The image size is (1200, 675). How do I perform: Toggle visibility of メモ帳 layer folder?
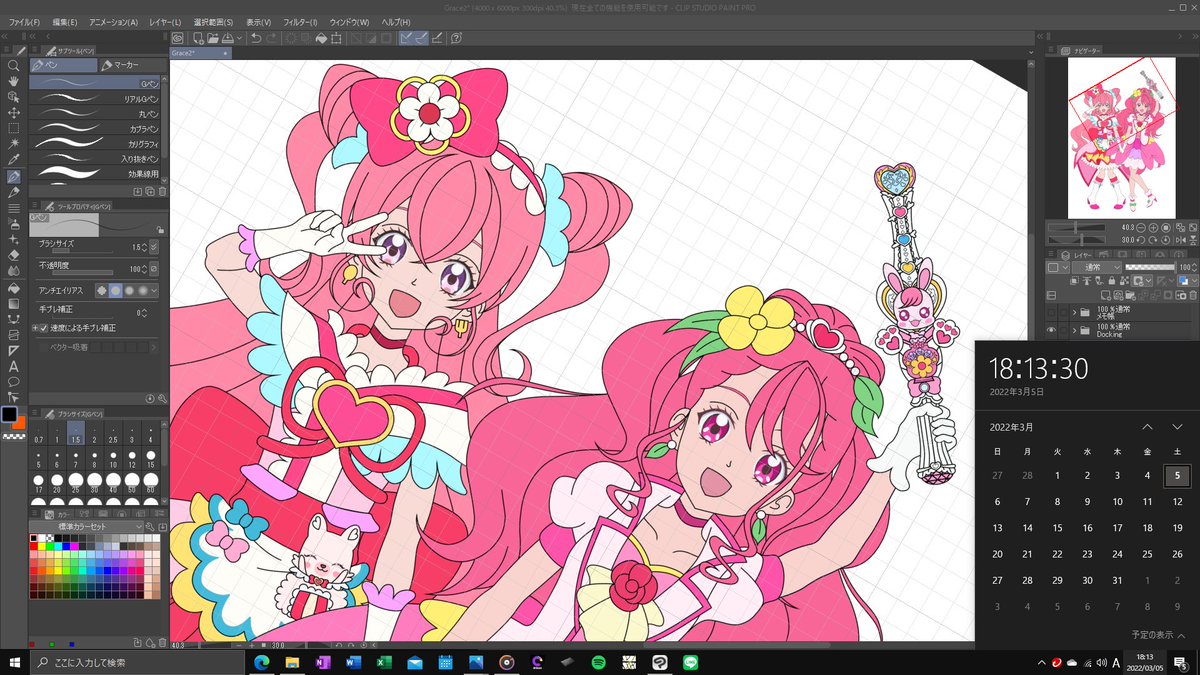1051,313
